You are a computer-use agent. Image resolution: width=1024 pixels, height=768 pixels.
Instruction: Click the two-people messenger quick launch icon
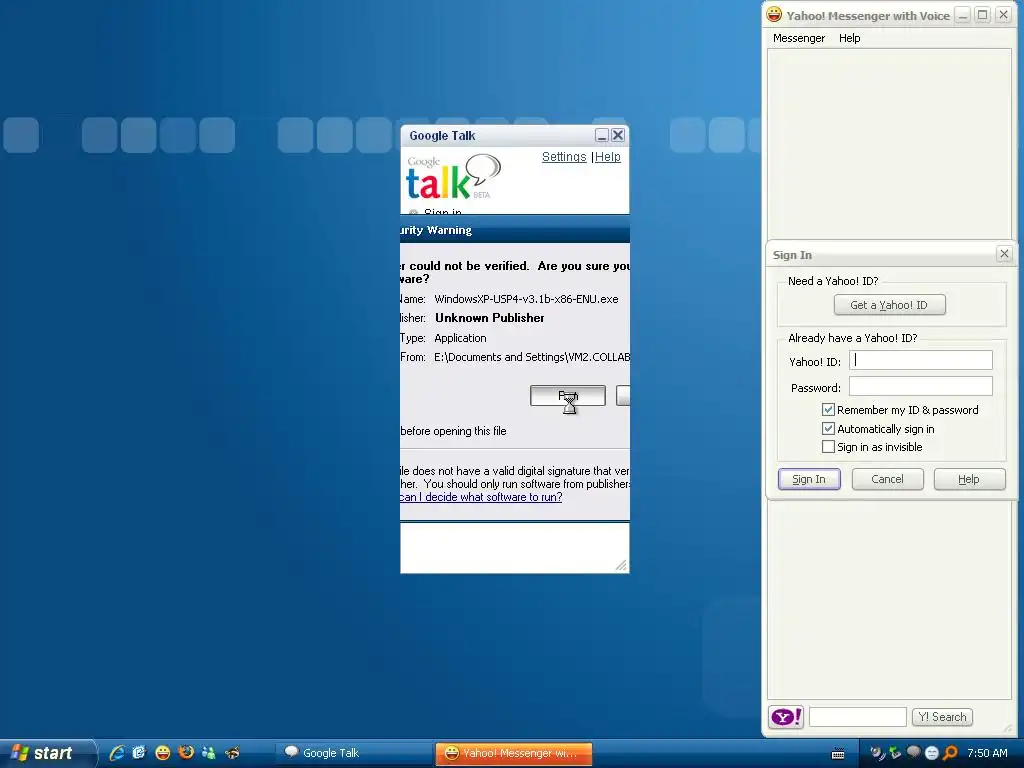pyautogui.click(x=209, y=752)
